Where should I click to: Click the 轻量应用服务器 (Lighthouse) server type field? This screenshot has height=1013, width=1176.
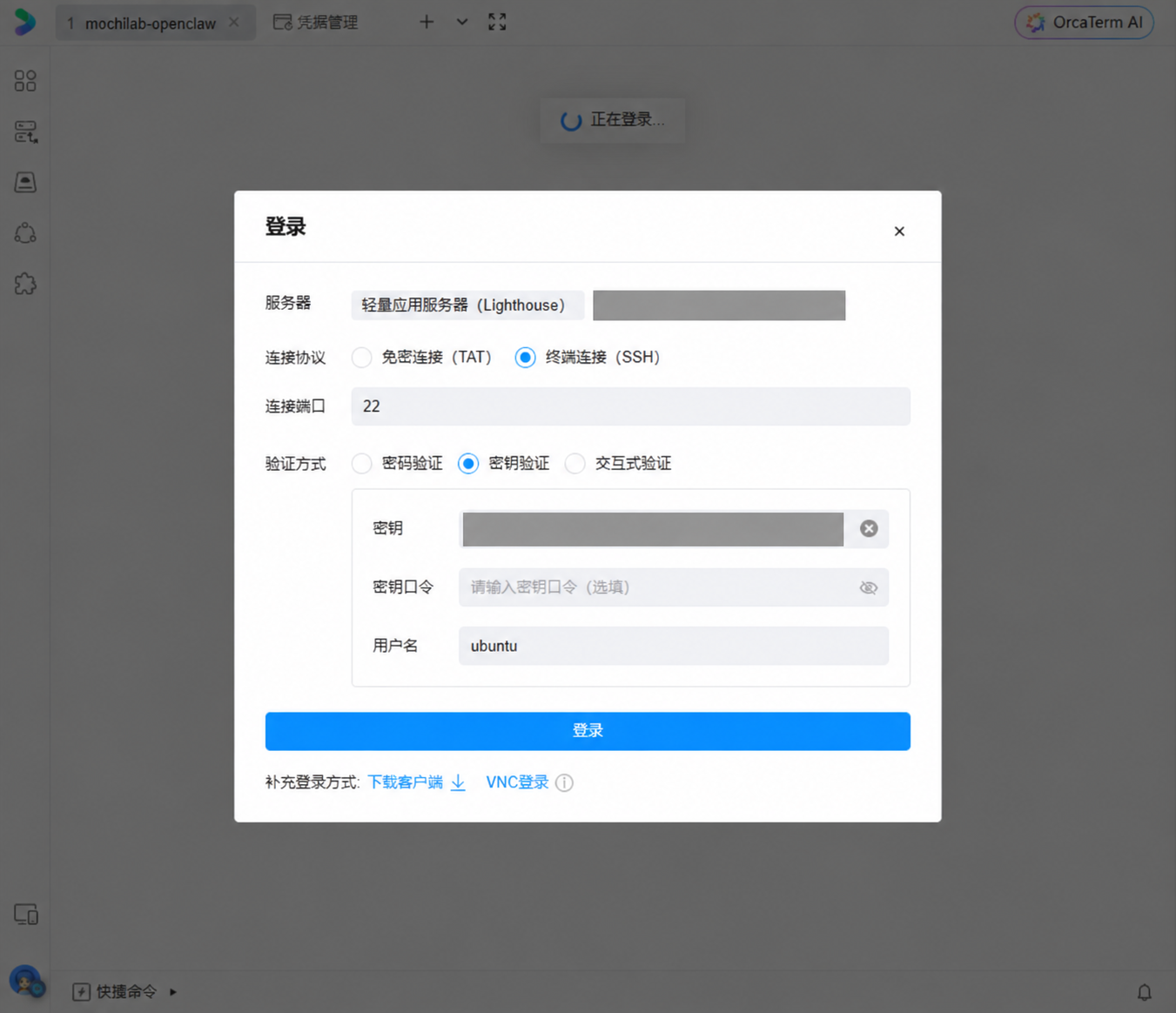click(467, 305)
